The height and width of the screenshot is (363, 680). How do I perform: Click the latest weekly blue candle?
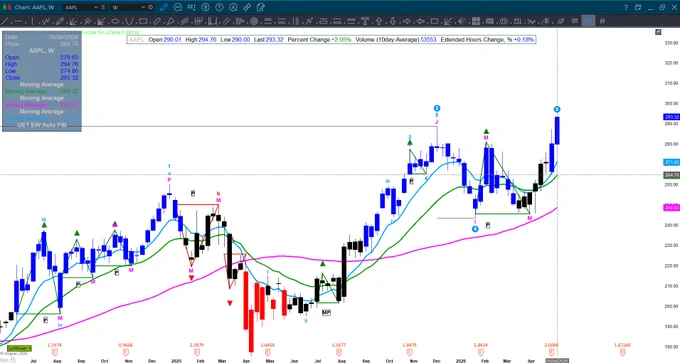(x=557, y=130)
